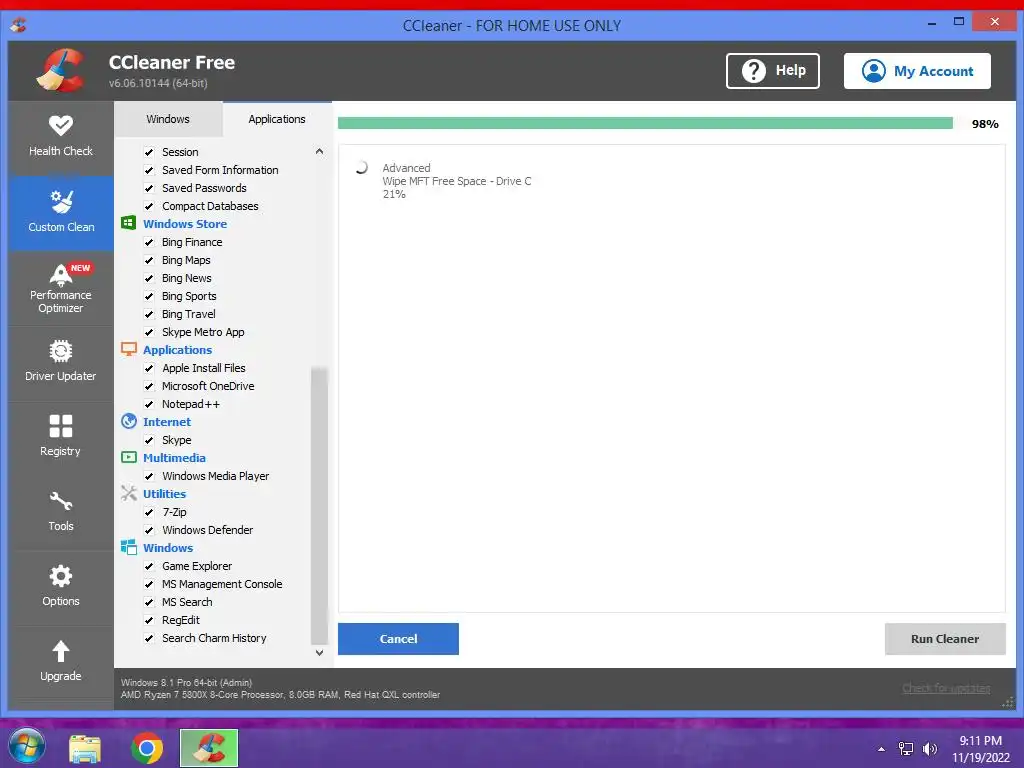1024x768 pixels.
Task: Uncheck Saved Form Information
Action: click(149, 170)
